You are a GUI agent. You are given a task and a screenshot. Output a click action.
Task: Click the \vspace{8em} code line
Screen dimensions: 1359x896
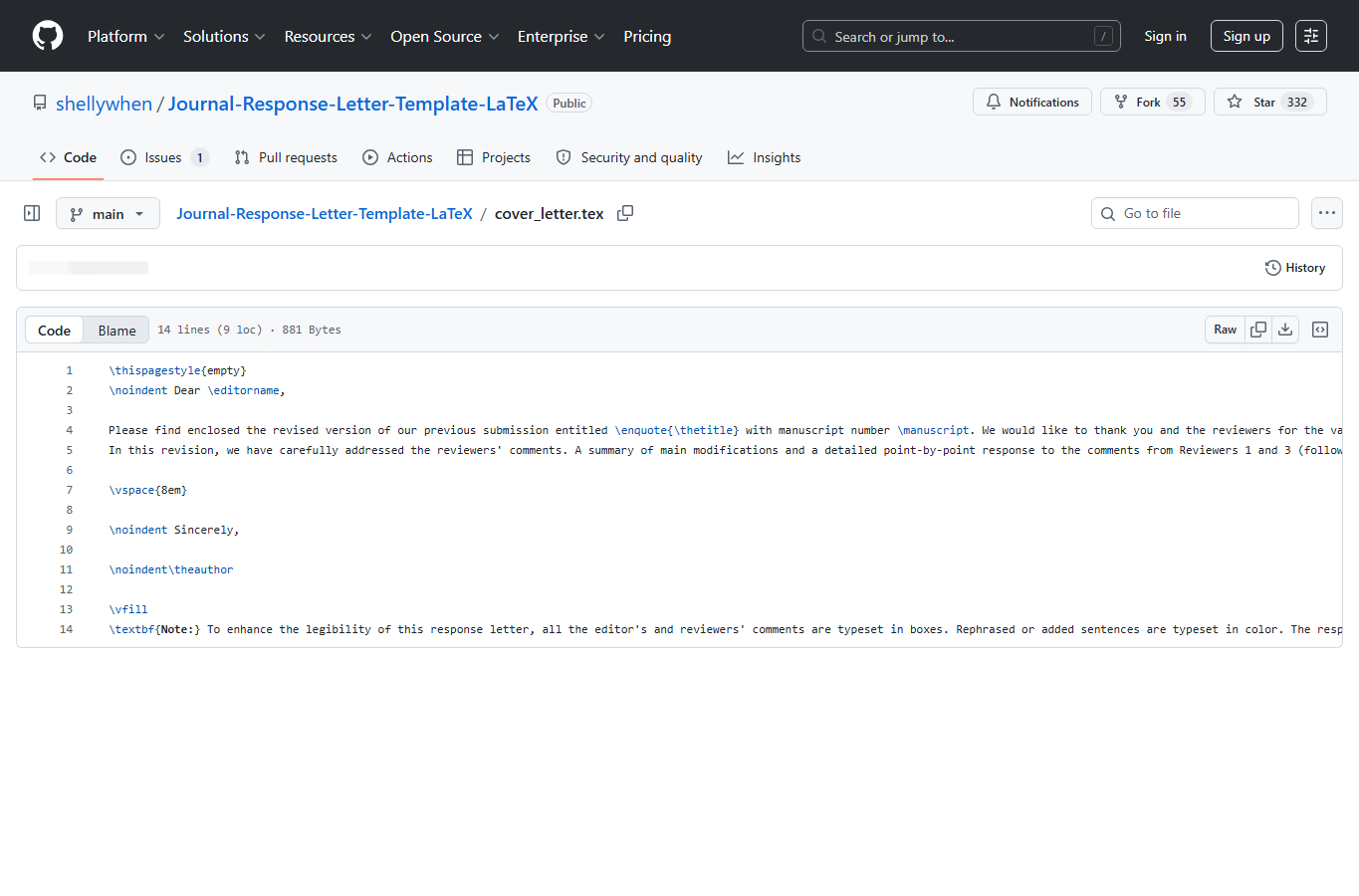coord(147,490)
